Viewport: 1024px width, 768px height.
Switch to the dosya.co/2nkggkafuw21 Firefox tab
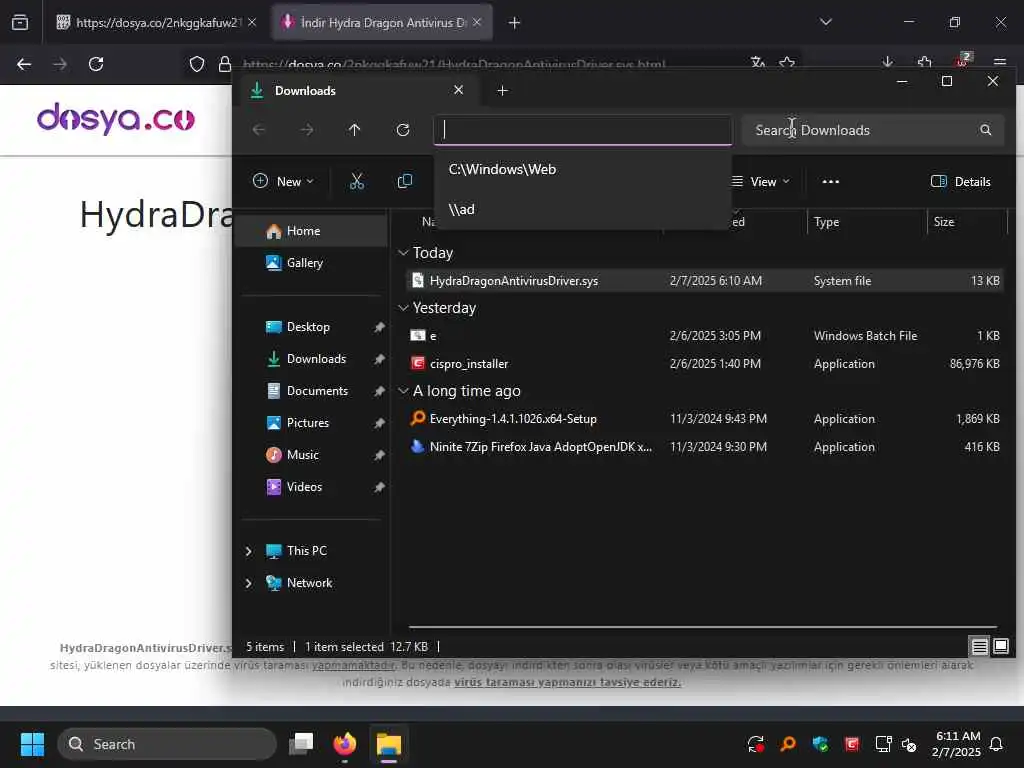pyautogui.click(x=155, y=22)
